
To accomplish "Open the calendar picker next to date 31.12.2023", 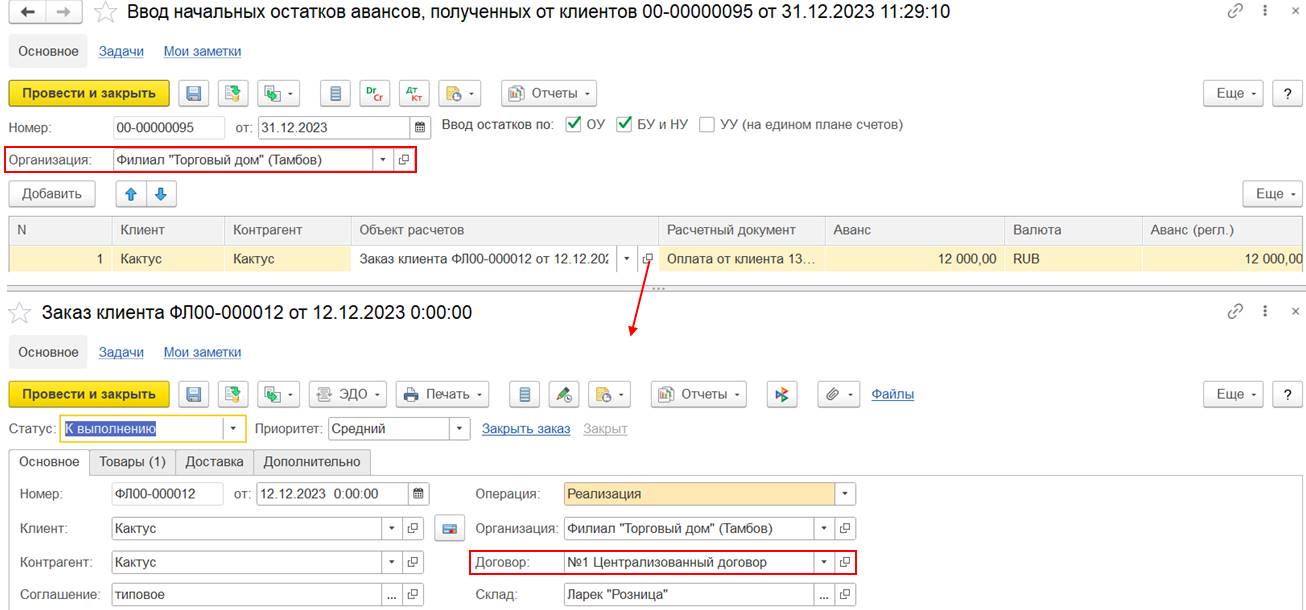I will click(419, 127).
